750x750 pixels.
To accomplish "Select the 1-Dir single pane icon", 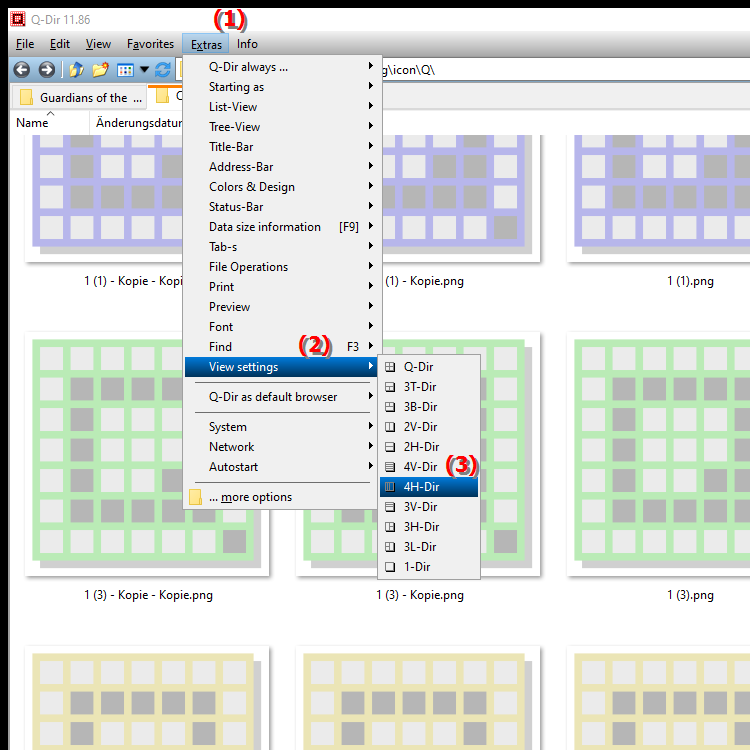I will point(390,567).
